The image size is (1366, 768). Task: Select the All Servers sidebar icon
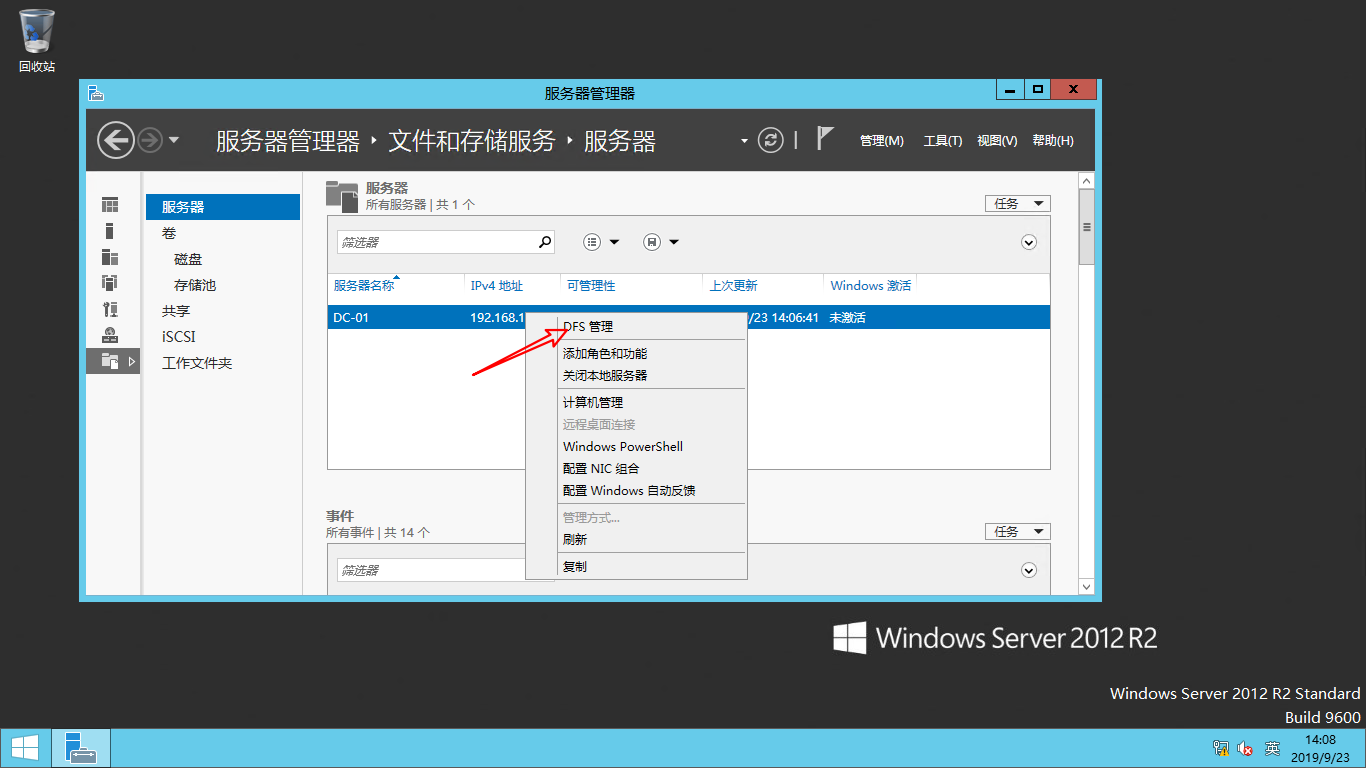(x=110, y=257)
